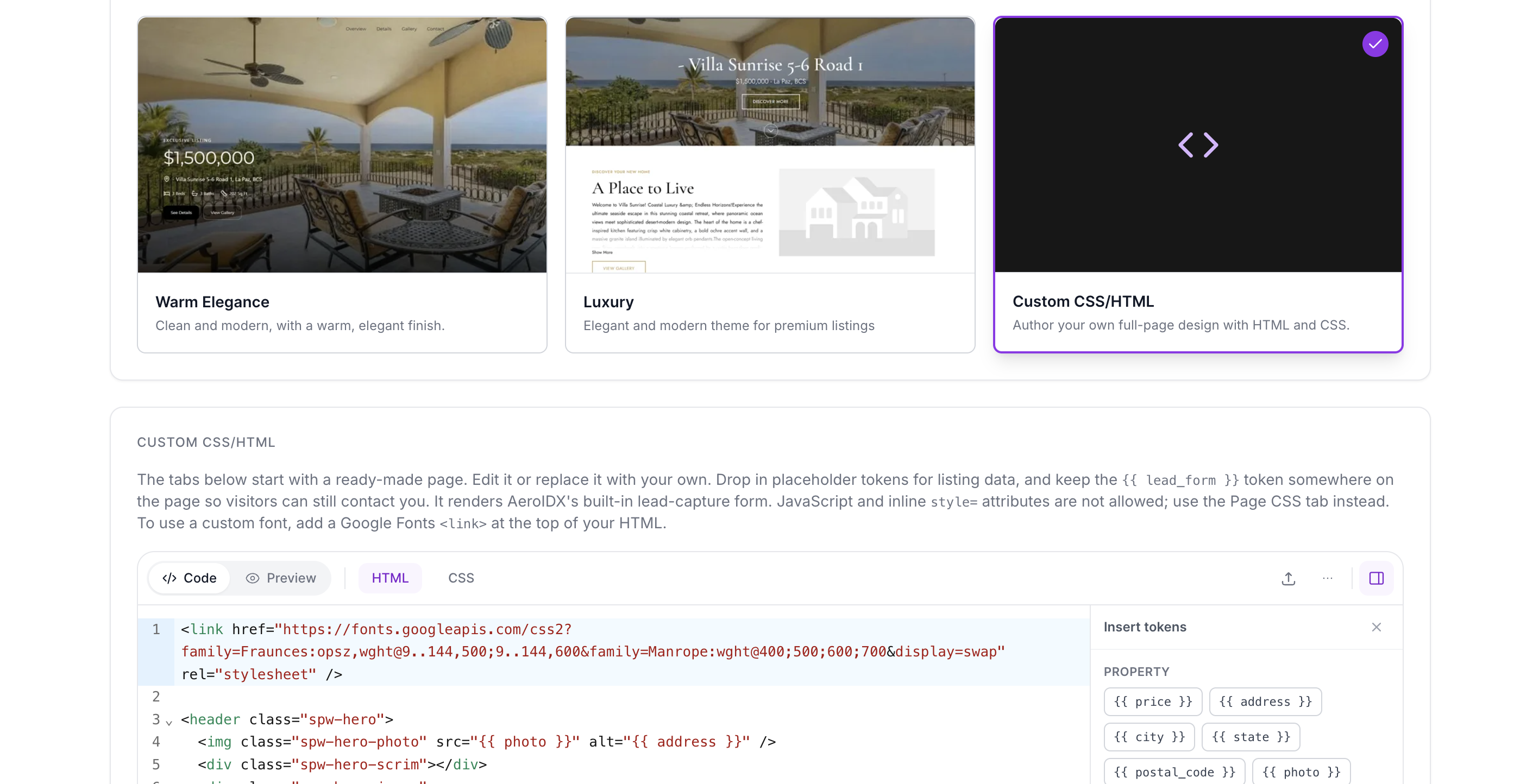The width and height of the screenshot is (1539, 784).
Task: Switch the editor to Preview view
Action: 281,578
